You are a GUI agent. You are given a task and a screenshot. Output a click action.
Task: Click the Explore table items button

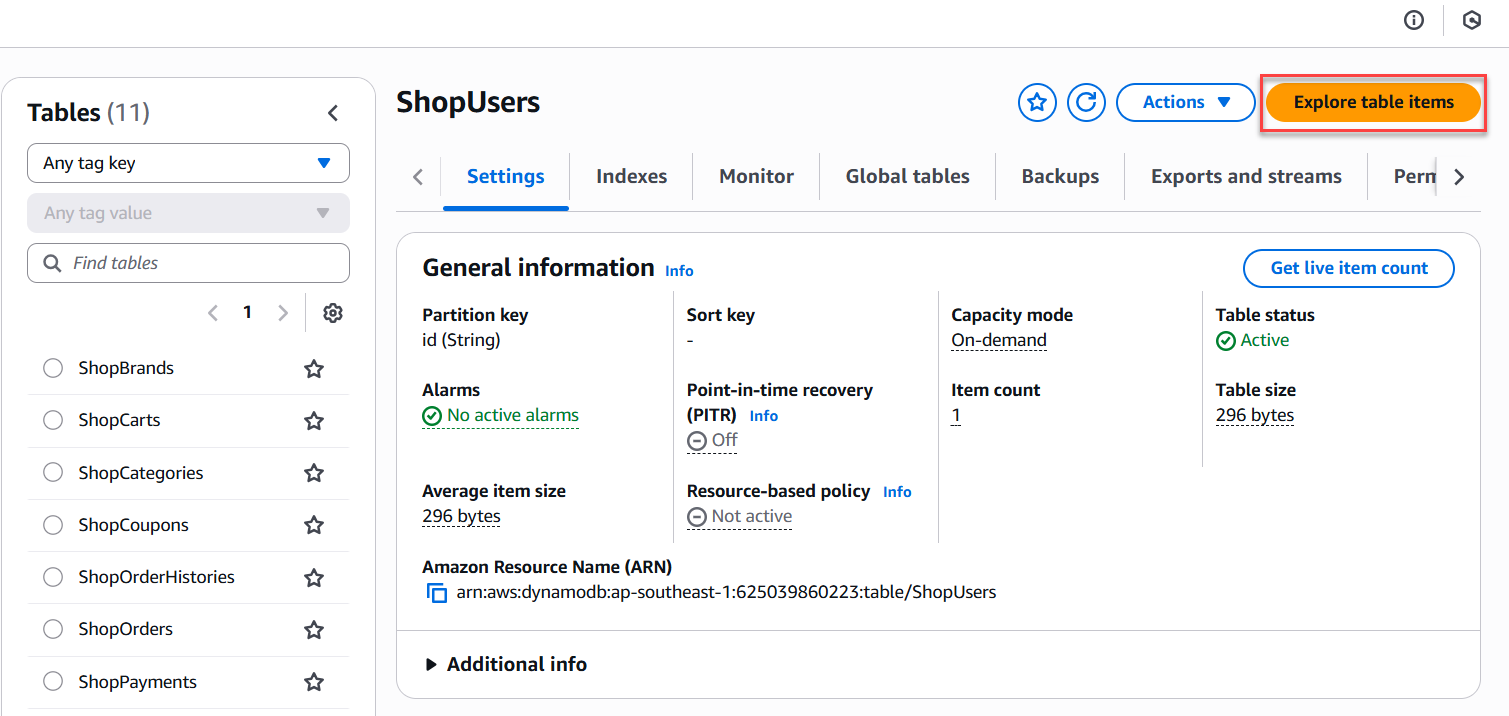click(x=1374, y=102)
